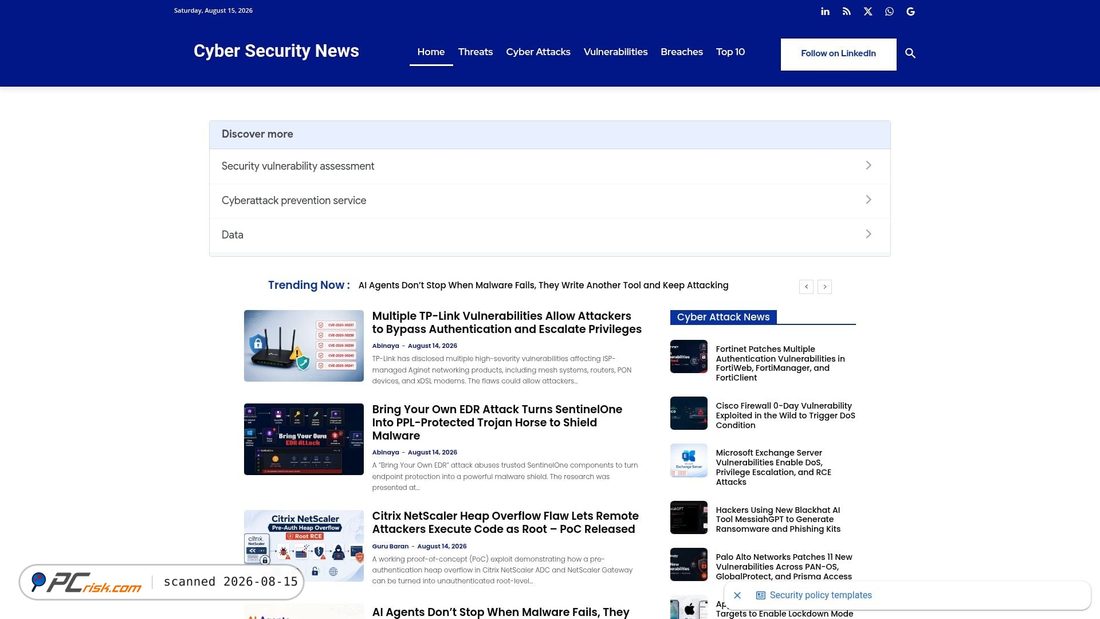The width and height of the screenshot is (1100, 619).
Task: Open the Data discover link
Action: (232, 235)
